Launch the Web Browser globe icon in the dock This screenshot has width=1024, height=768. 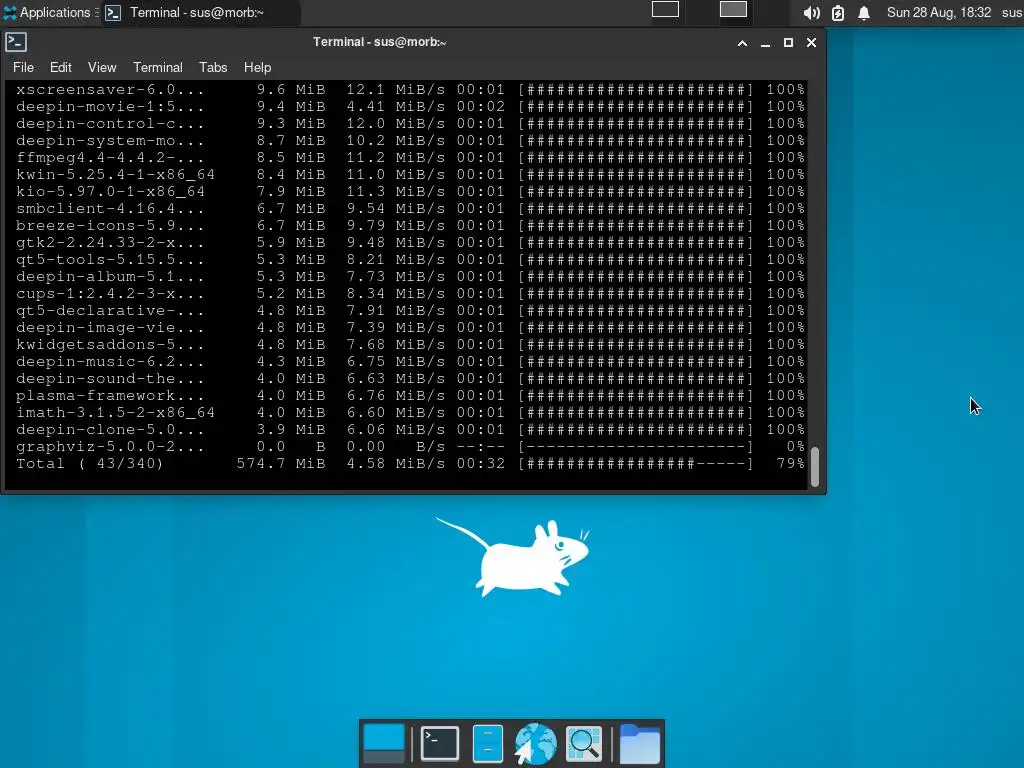(x=535, y=743)
